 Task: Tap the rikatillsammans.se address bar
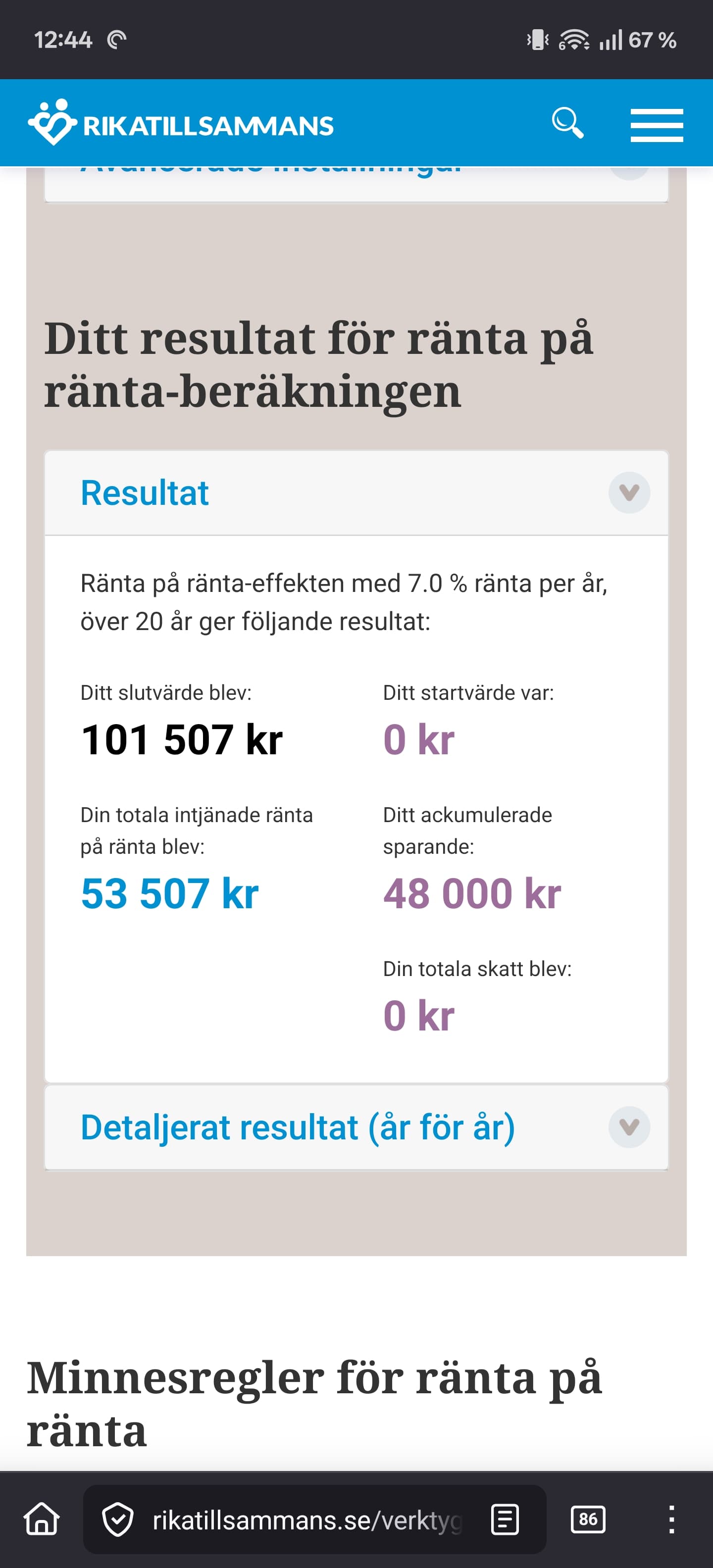[x=307, y=1519]
